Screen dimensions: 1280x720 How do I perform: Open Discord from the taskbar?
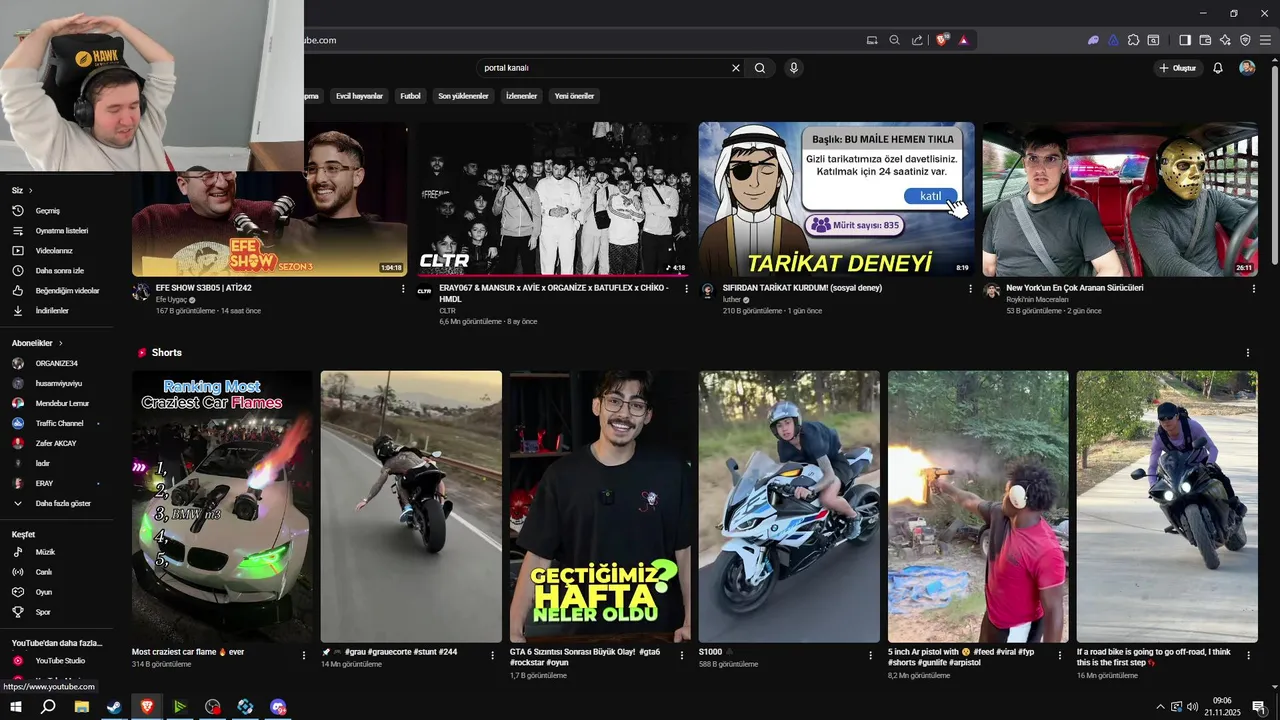pyautogui.click(x=278, y=707)
